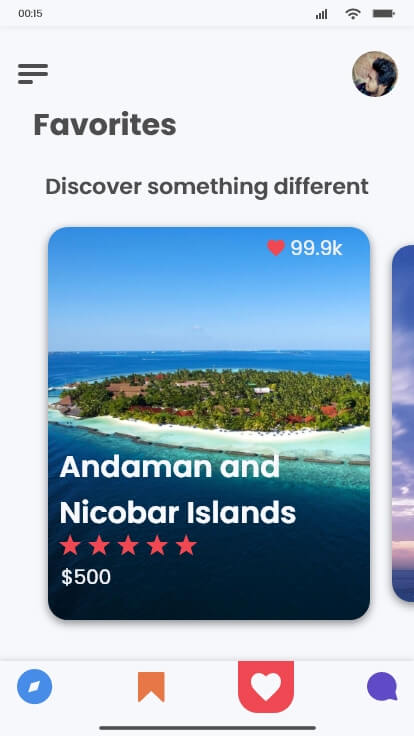Click the third red rating star
This screenshot has height=736, width=414.
[x=128, y=545]
